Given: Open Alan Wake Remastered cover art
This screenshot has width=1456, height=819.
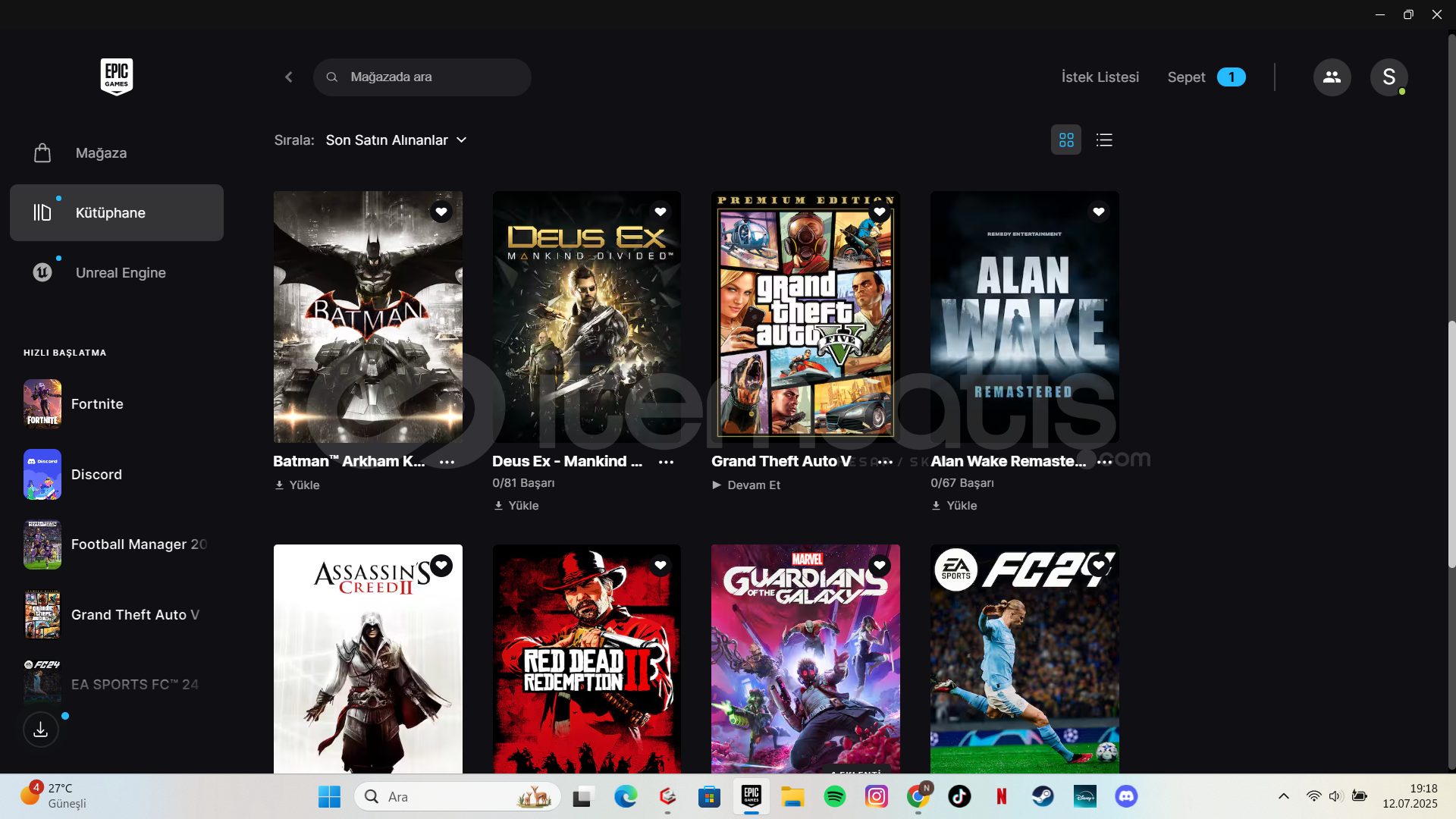Looking at the screenshot, I should click(1025, 317).
